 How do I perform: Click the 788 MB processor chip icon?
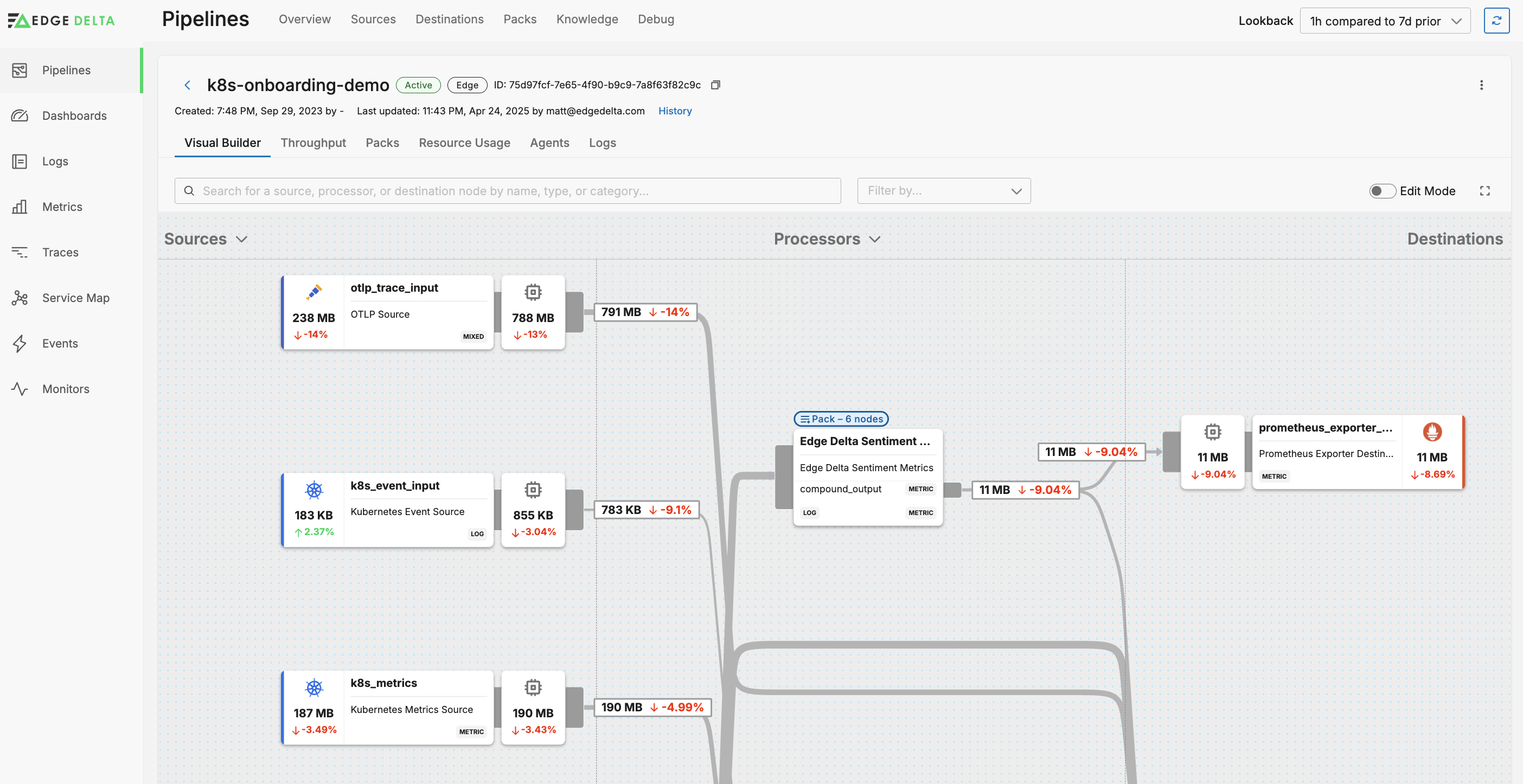click(x=533, y=292)
